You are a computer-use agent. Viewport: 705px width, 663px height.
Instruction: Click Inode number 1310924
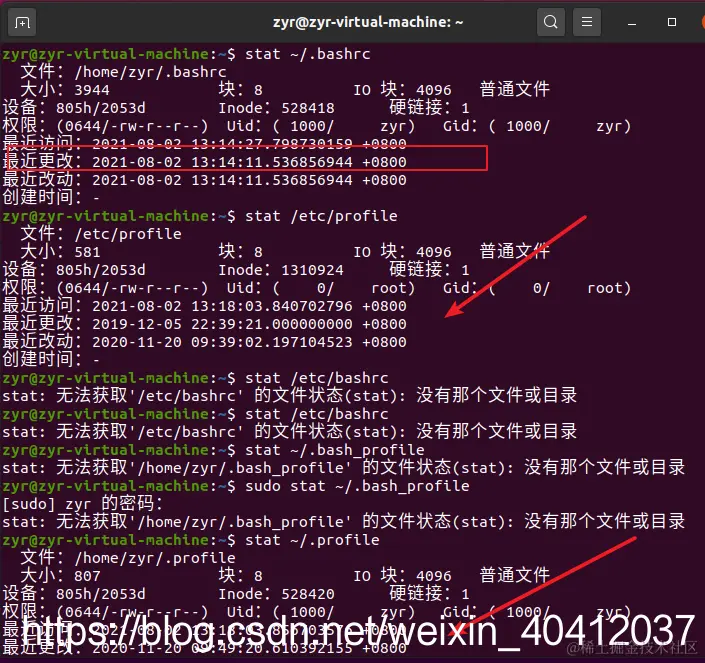(312, 270)
